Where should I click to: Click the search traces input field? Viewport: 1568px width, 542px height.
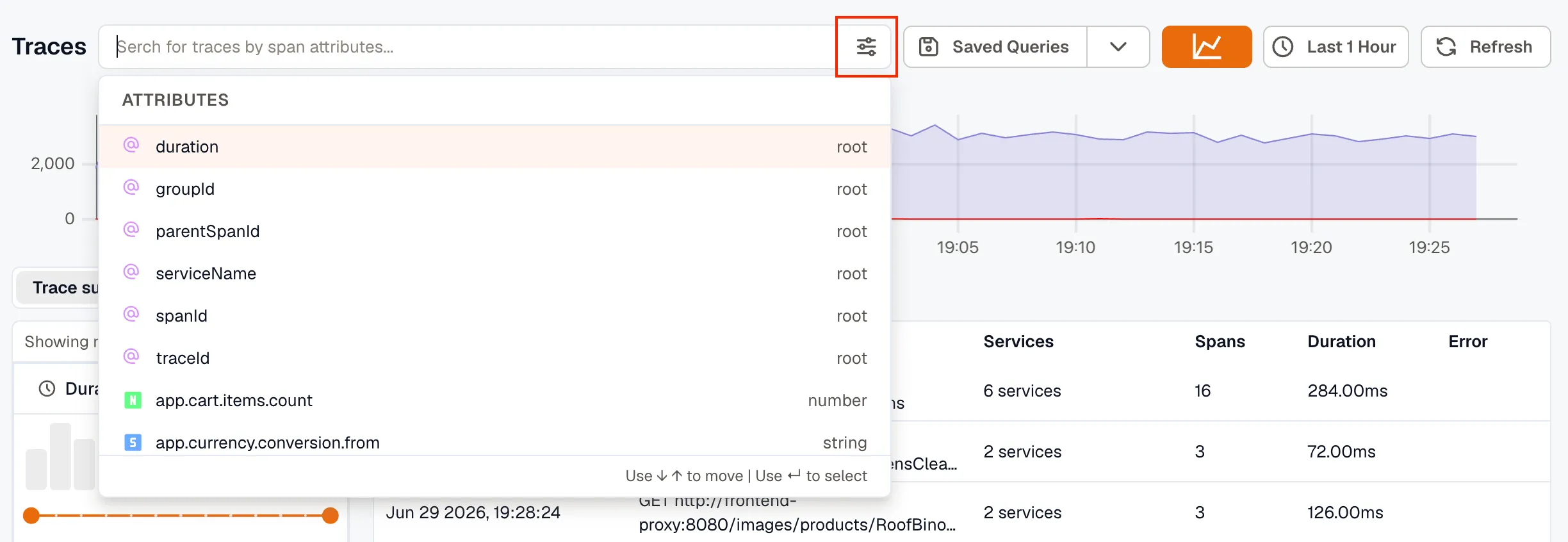[474, 47]
